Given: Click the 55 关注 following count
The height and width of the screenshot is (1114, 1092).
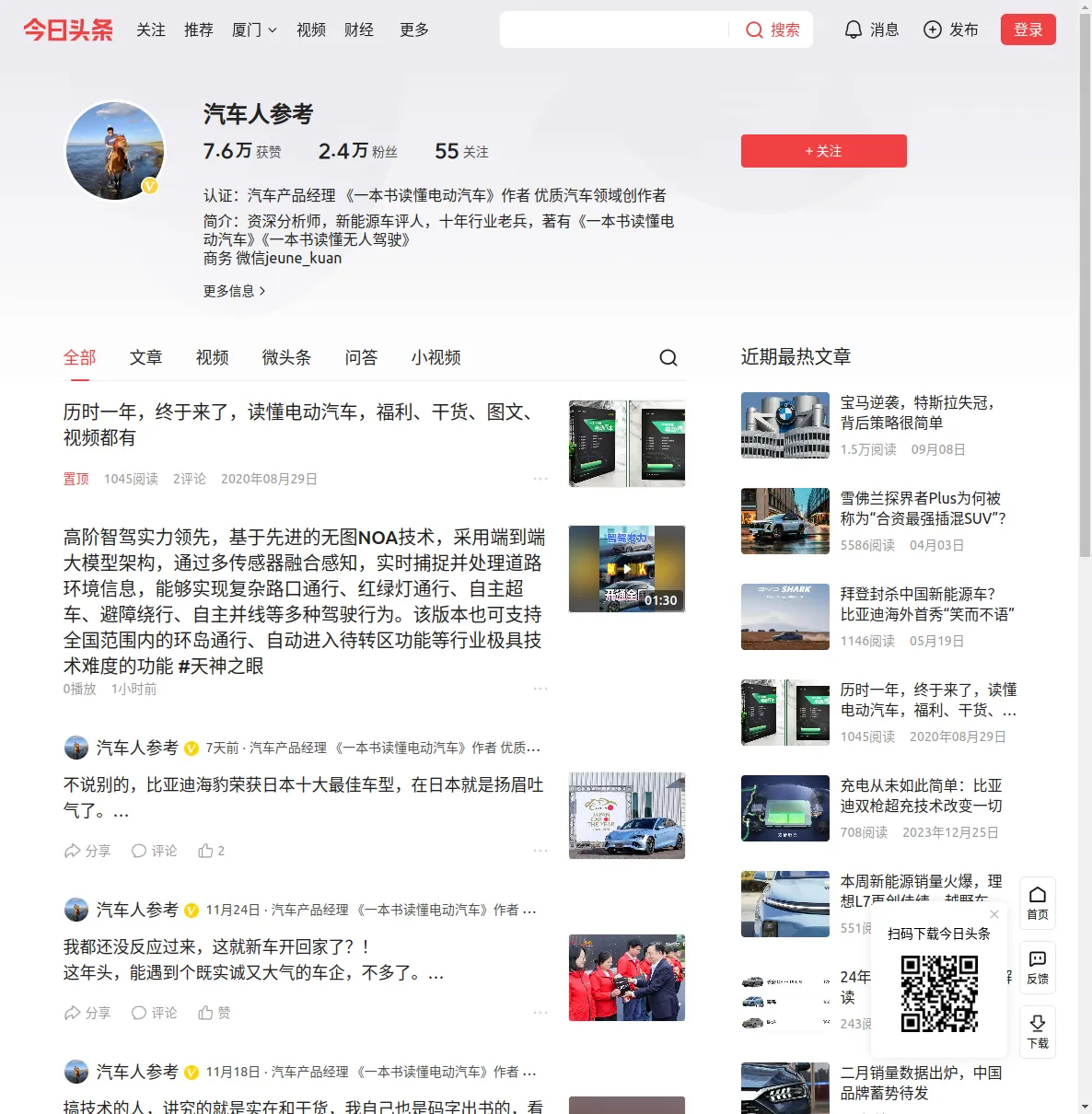Looking at the screenshot, I should (462, 151).
